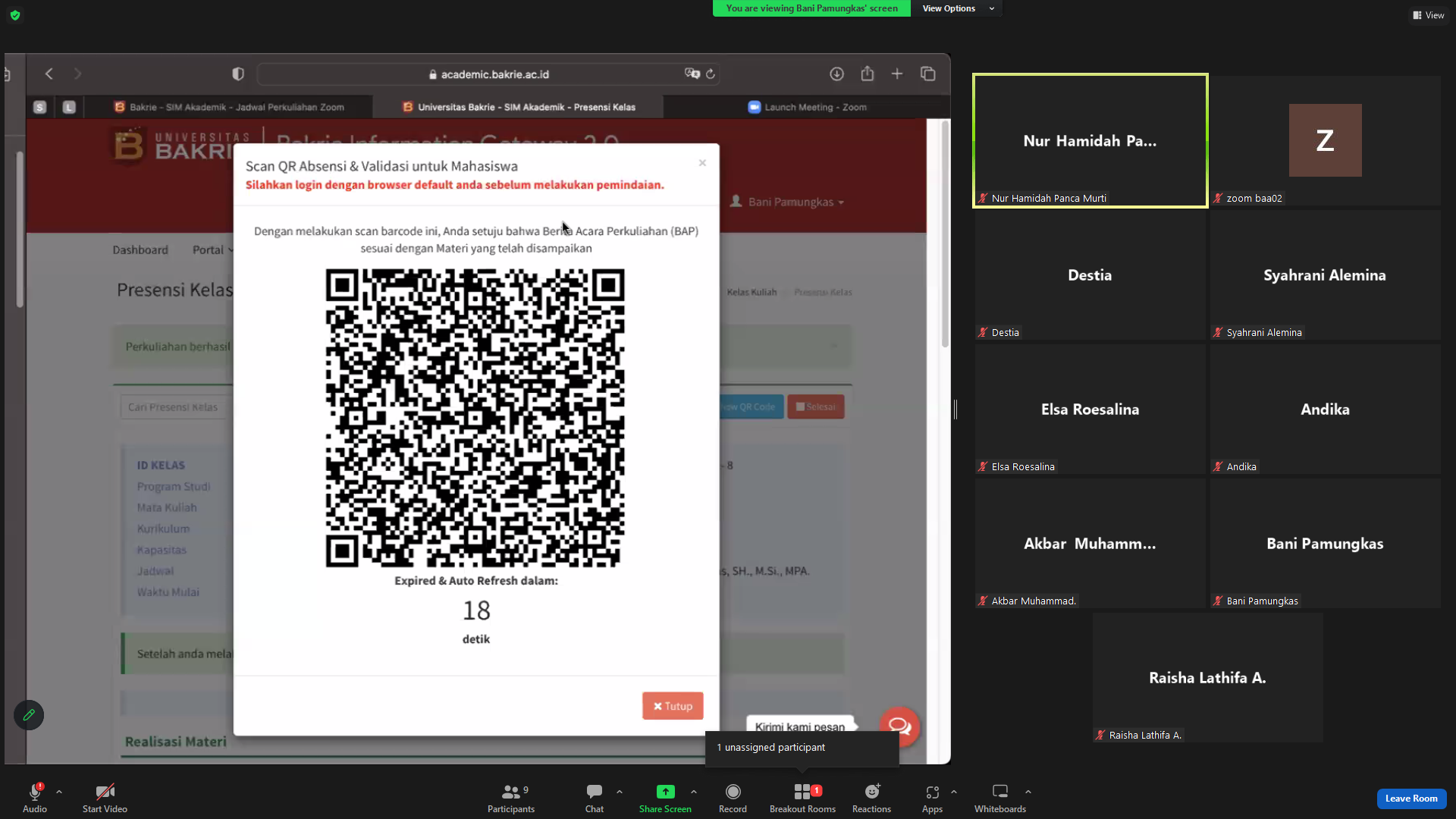Click the QR code image

coord(475,418)
